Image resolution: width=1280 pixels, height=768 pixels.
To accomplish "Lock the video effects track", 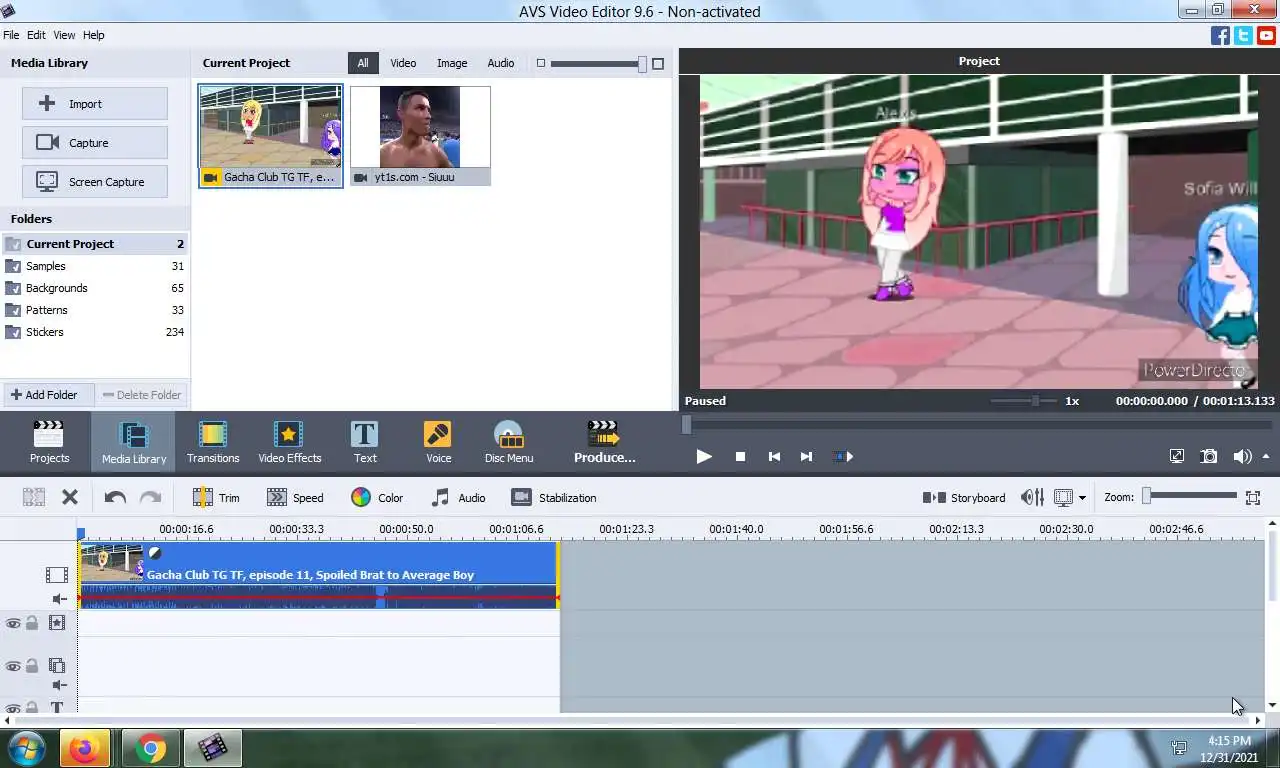I will pos(32,623).
